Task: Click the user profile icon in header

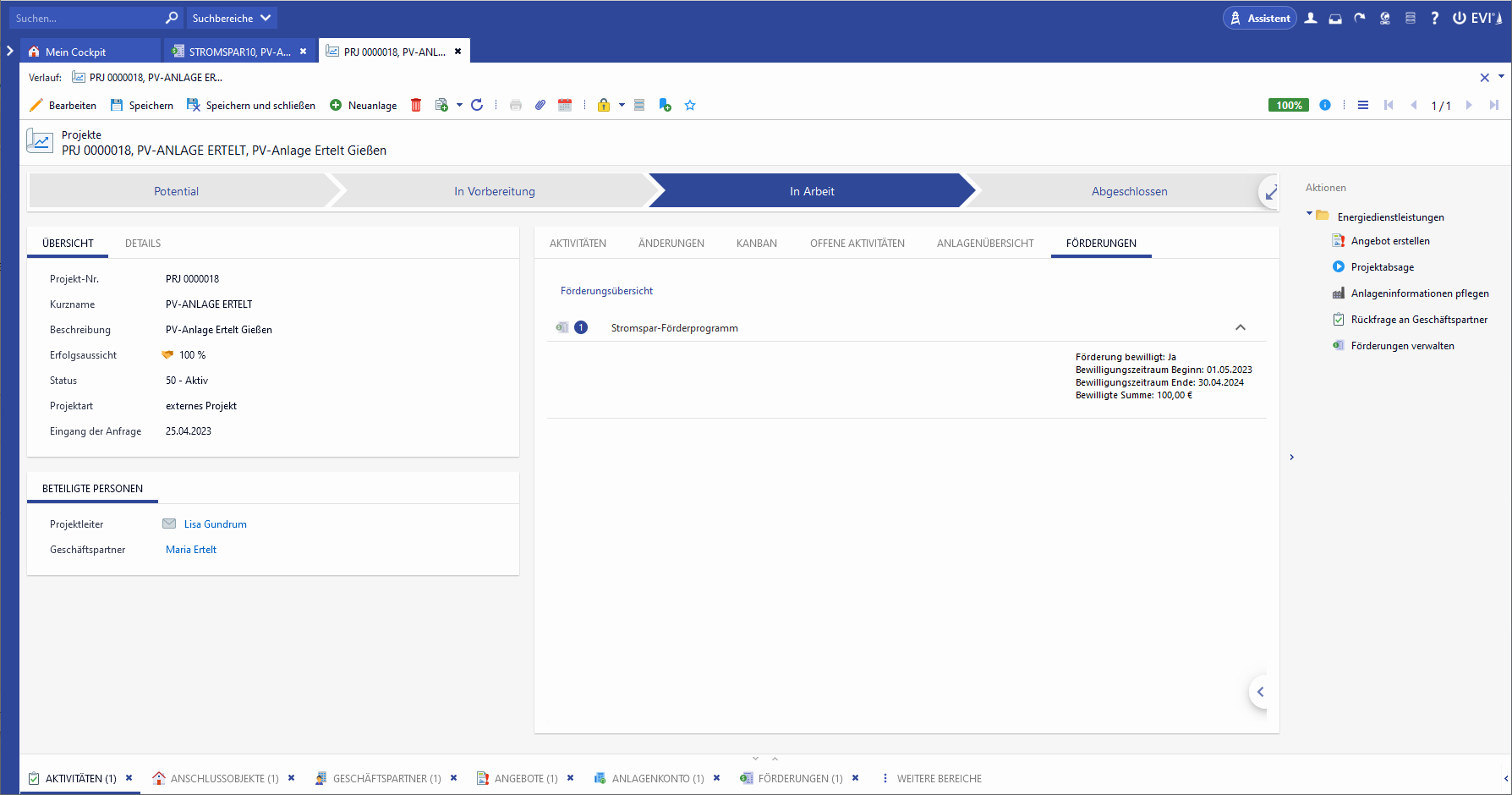Action: [1311, 19]
